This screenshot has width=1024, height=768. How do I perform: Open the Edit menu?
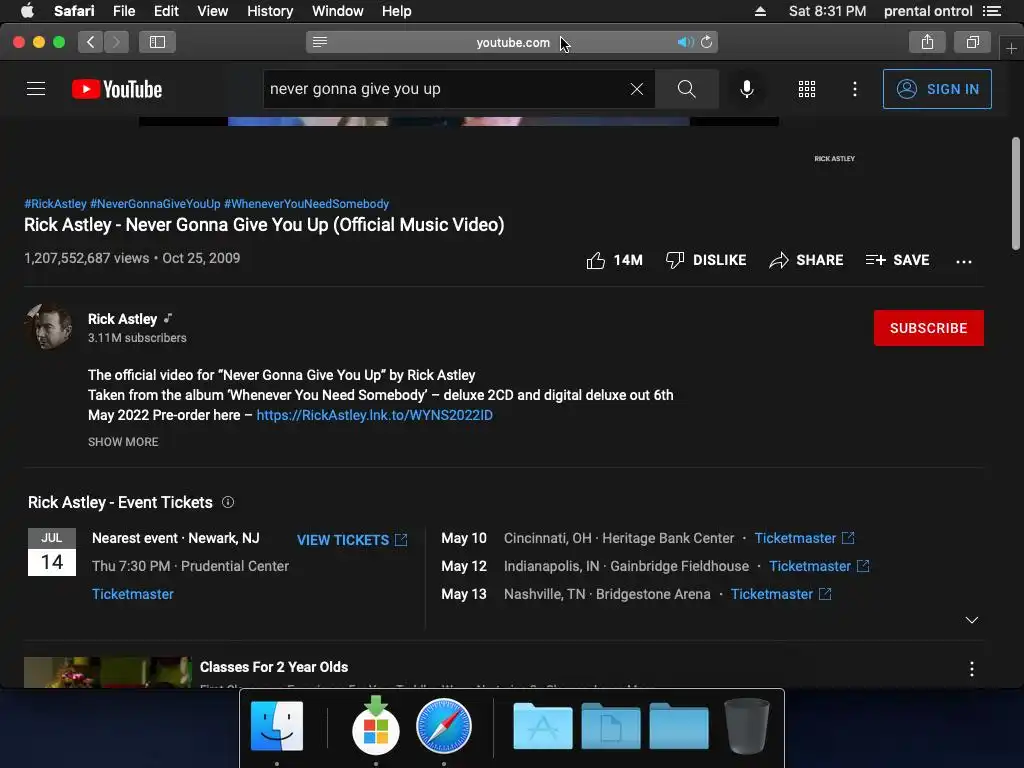pos(166,11)
